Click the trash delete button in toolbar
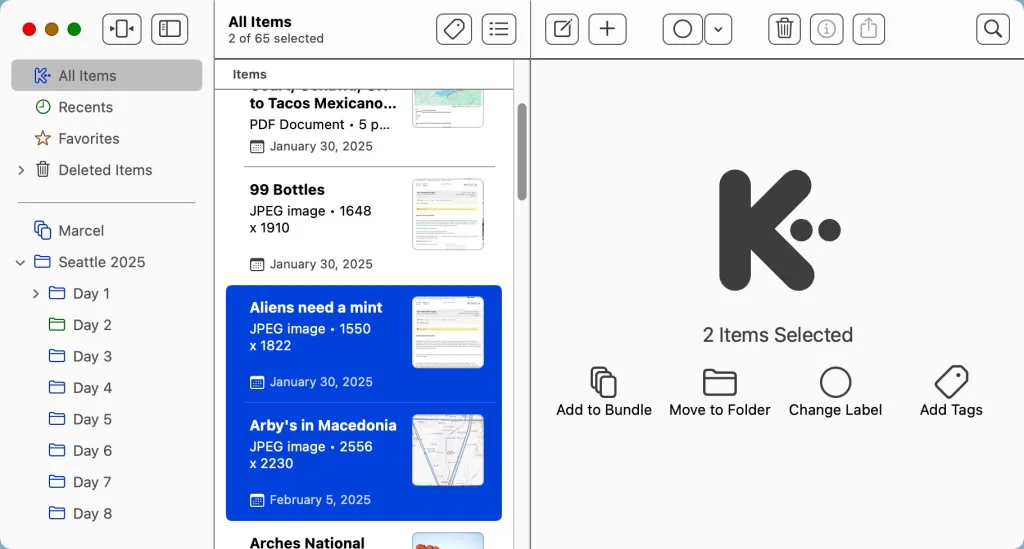Viewport: 1024px width, 549px height. [x=784, y=29]
